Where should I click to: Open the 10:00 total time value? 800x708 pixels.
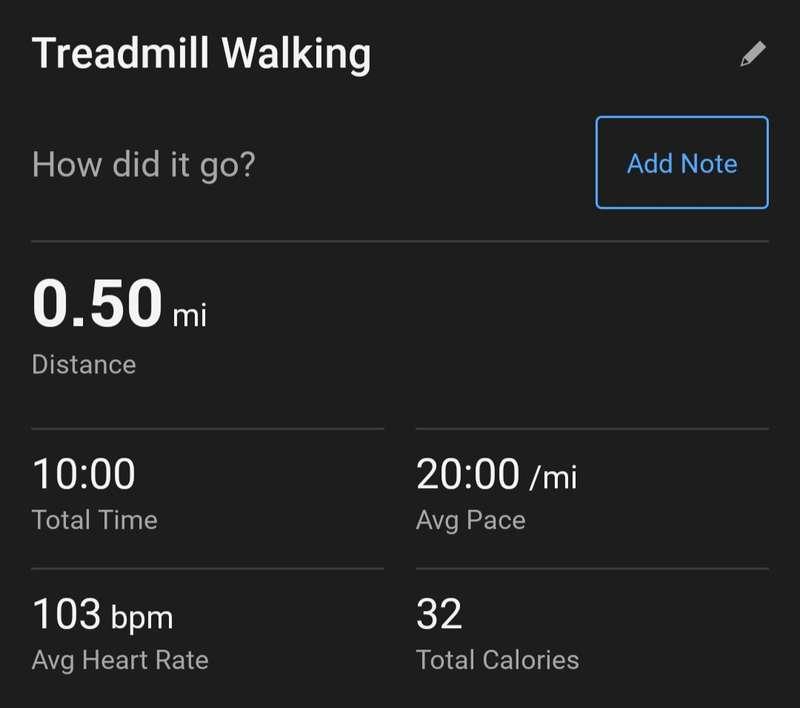click(x=84, y=474)
